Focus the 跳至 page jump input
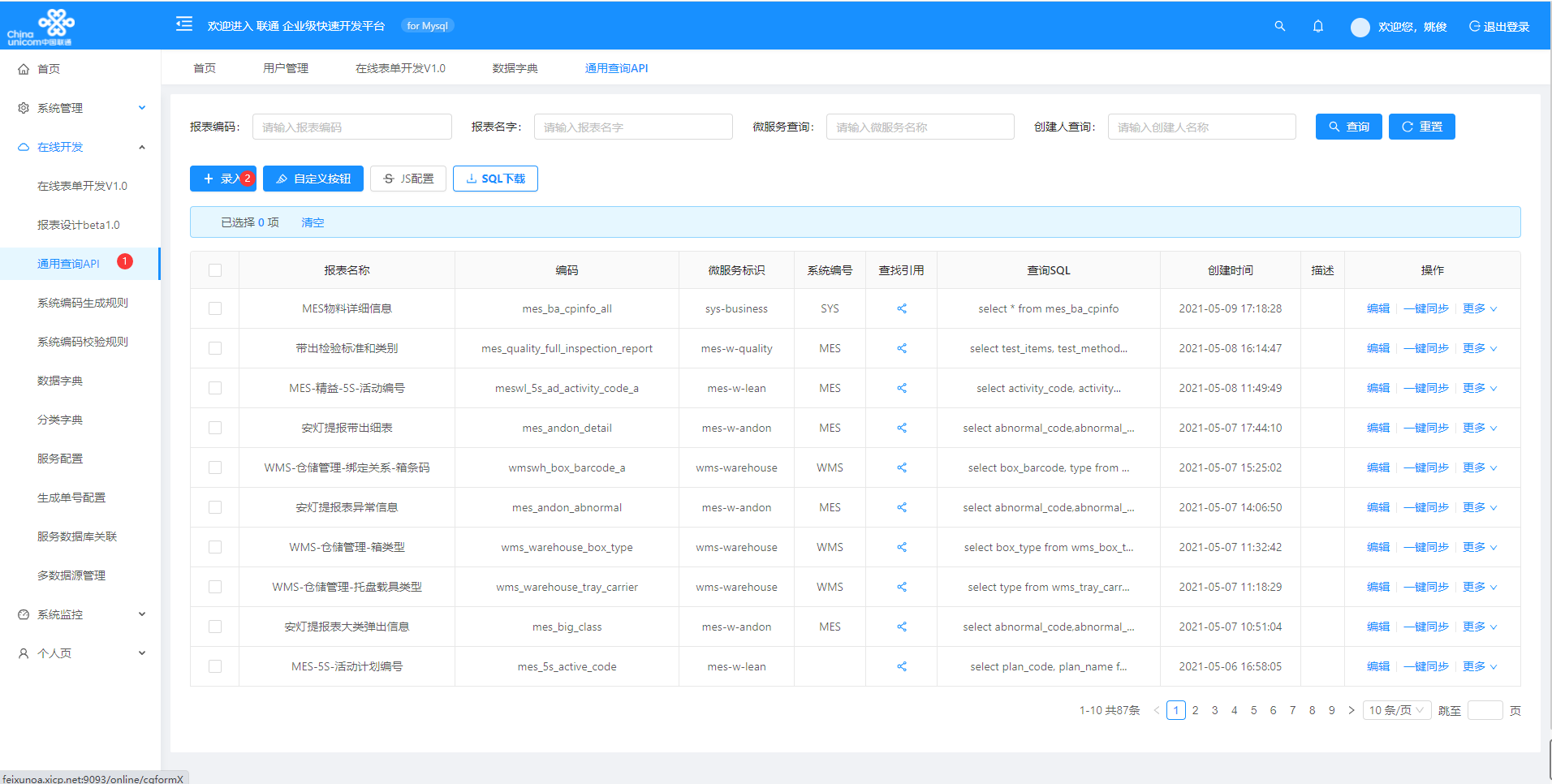The image size is (1552, 784). [x=1485, y=710]
